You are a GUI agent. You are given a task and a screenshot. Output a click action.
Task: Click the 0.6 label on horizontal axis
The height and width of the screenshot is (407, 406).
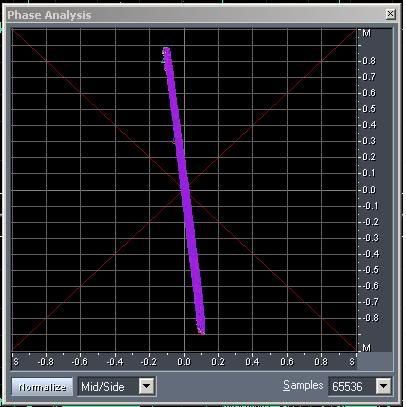pyautogui.click(x=287, y=362)
